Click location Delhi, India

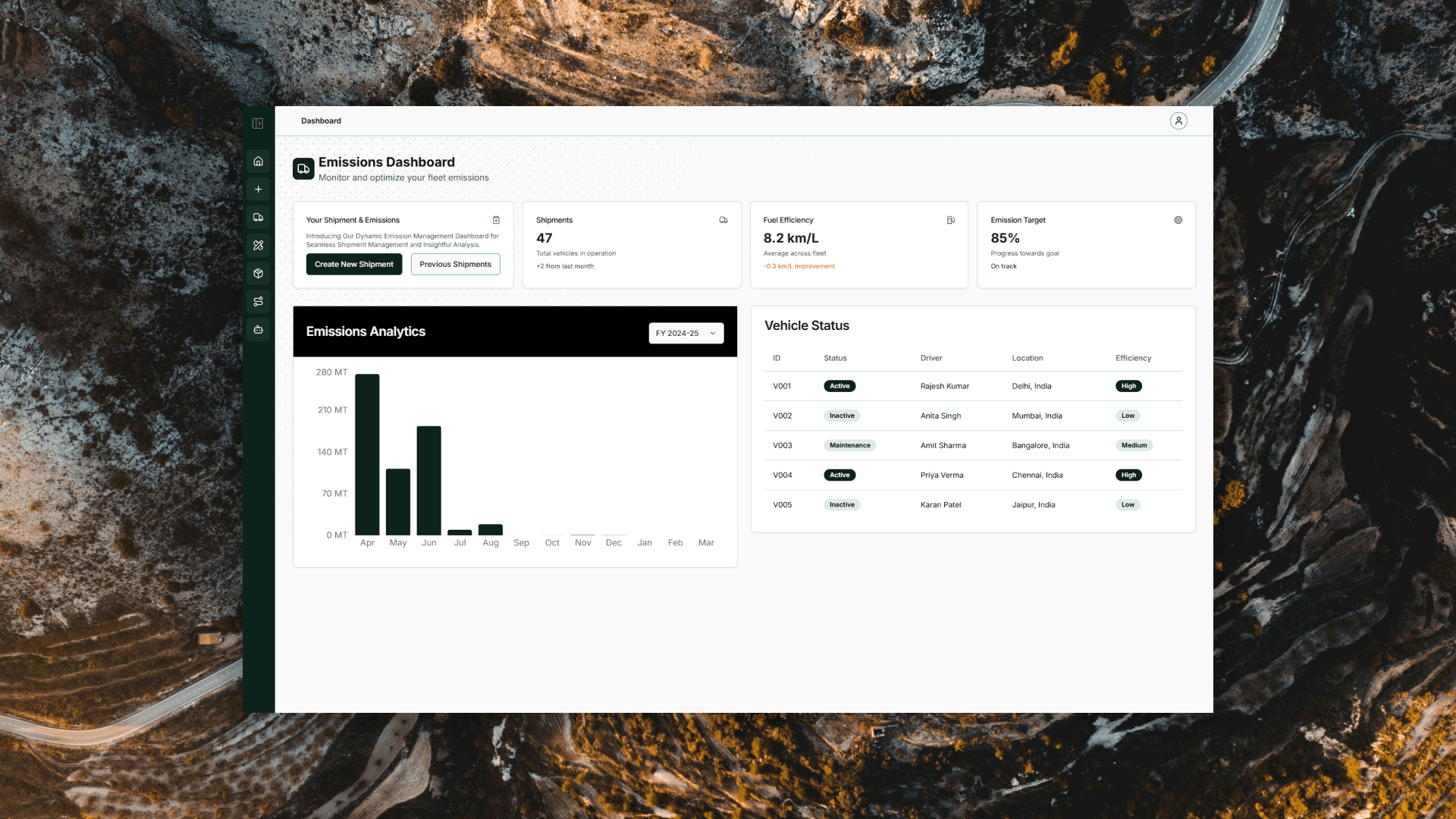click(1031, 386)
